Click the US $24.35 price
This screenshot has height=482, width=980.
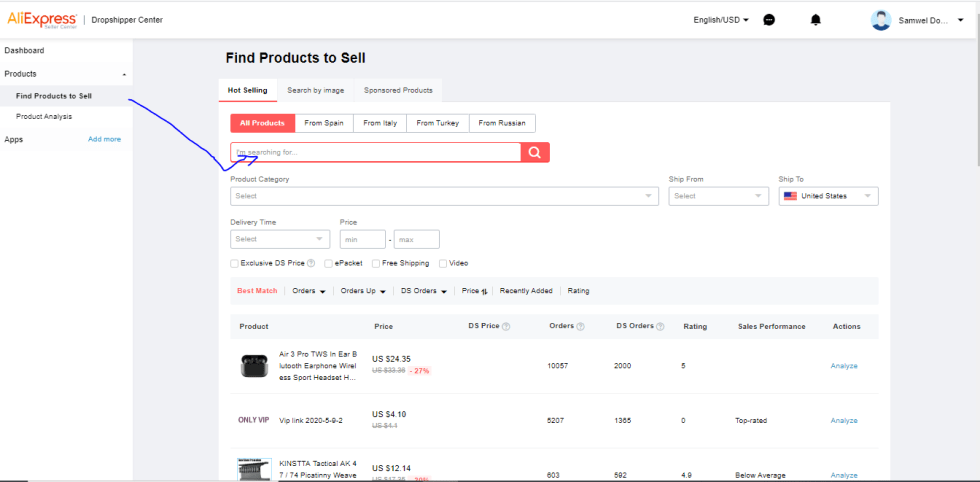(391, 359)
